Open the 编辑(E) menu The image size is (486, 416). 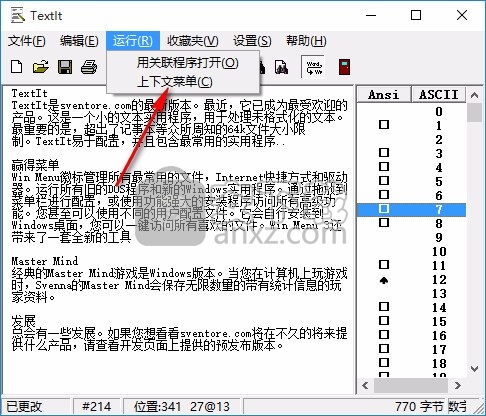[x=79, y=41]
